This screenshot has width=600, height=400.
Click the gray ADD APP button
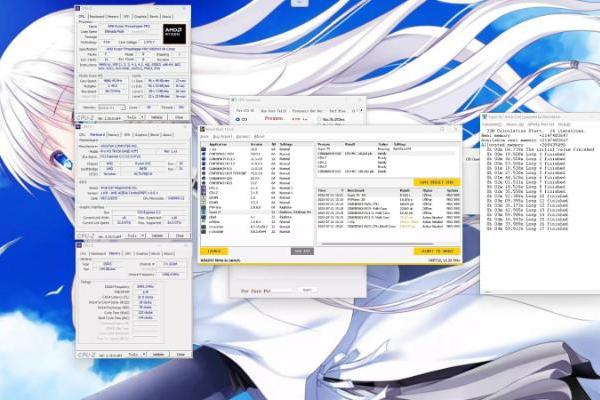302,251
